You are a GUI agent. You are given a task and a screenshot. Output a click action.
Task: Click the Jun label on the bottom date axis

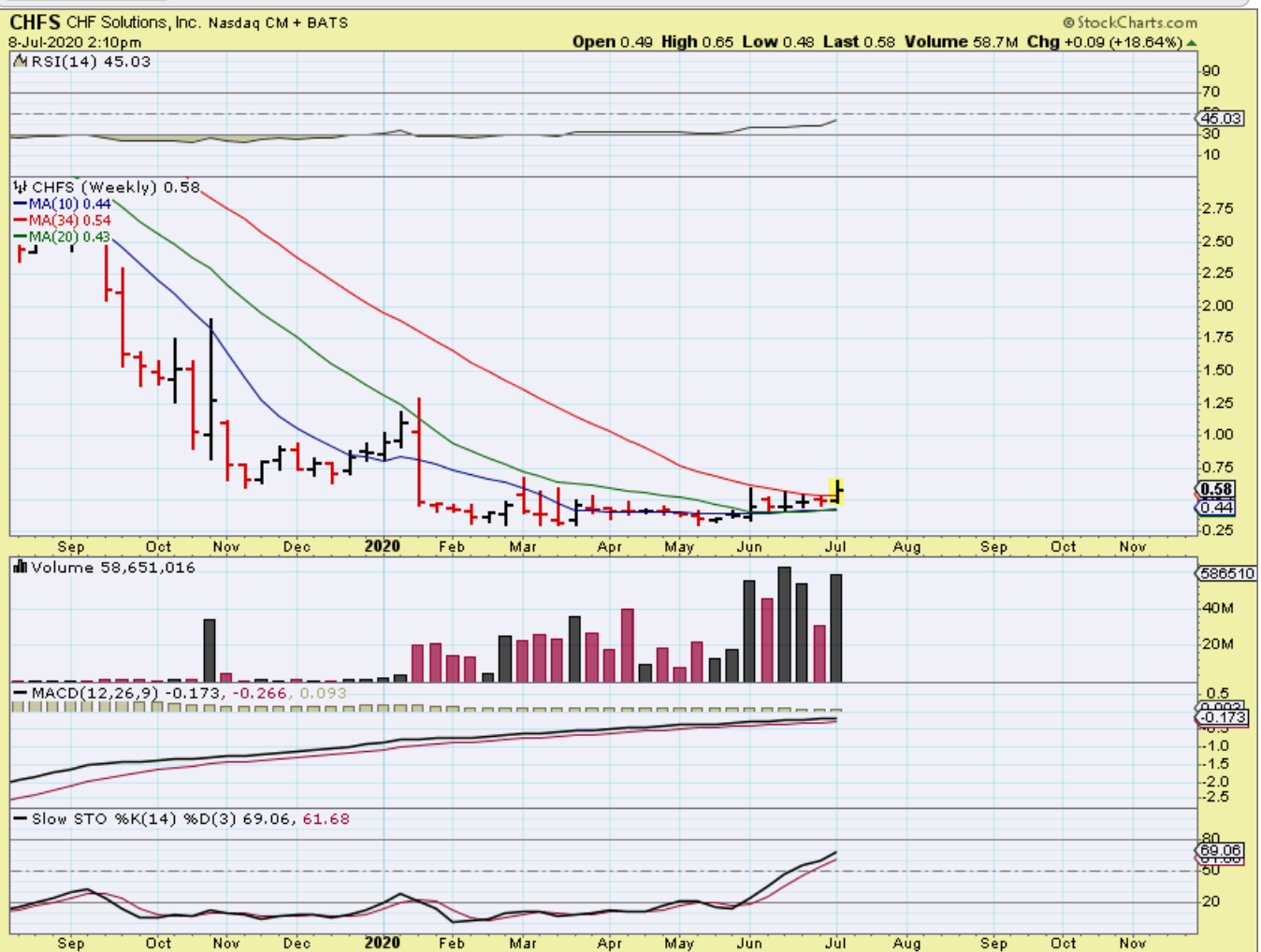(749, 943)
